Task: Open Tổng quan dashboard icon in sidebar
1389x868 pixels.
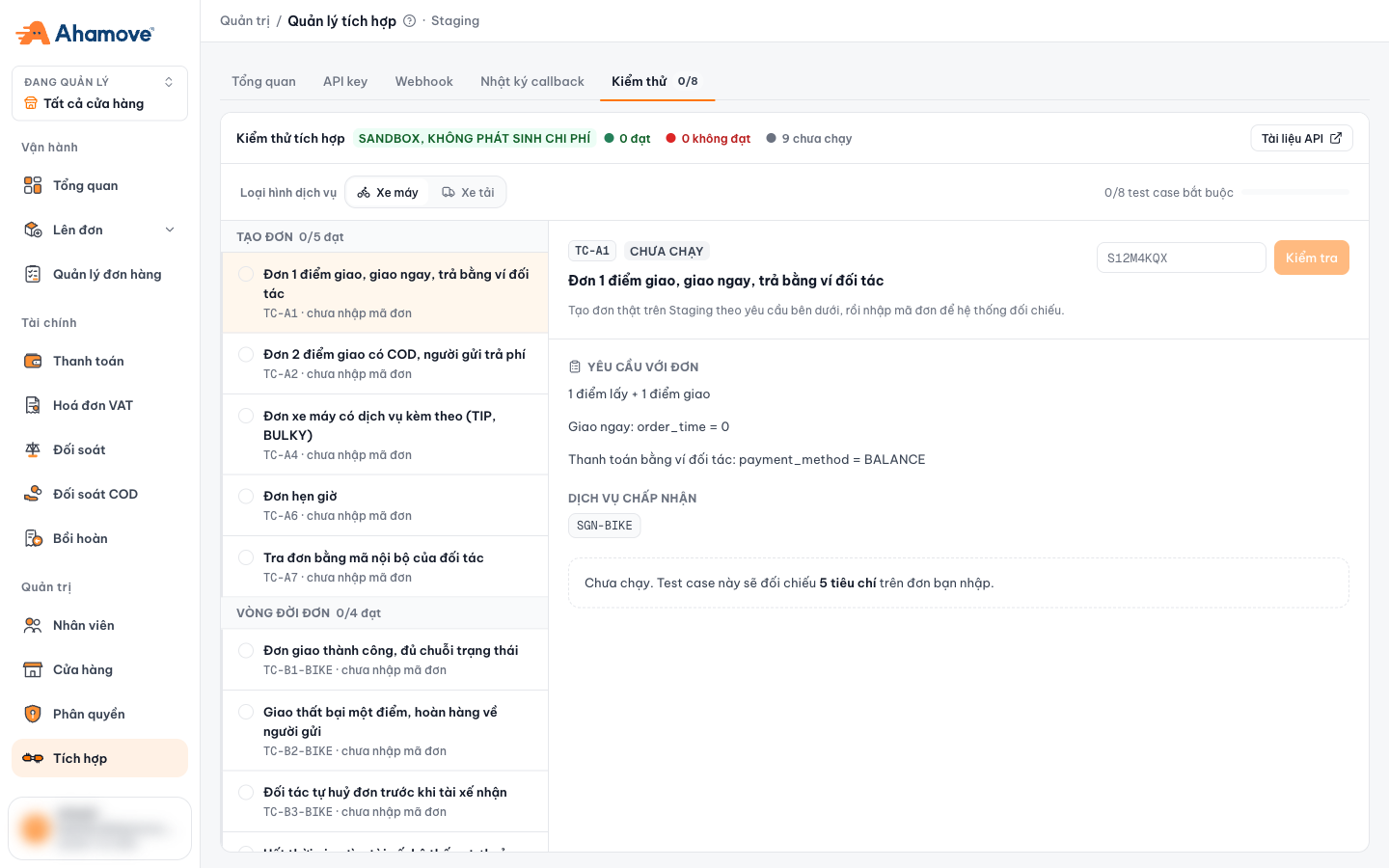Action: pyautogui.click(x=33, y=185)
